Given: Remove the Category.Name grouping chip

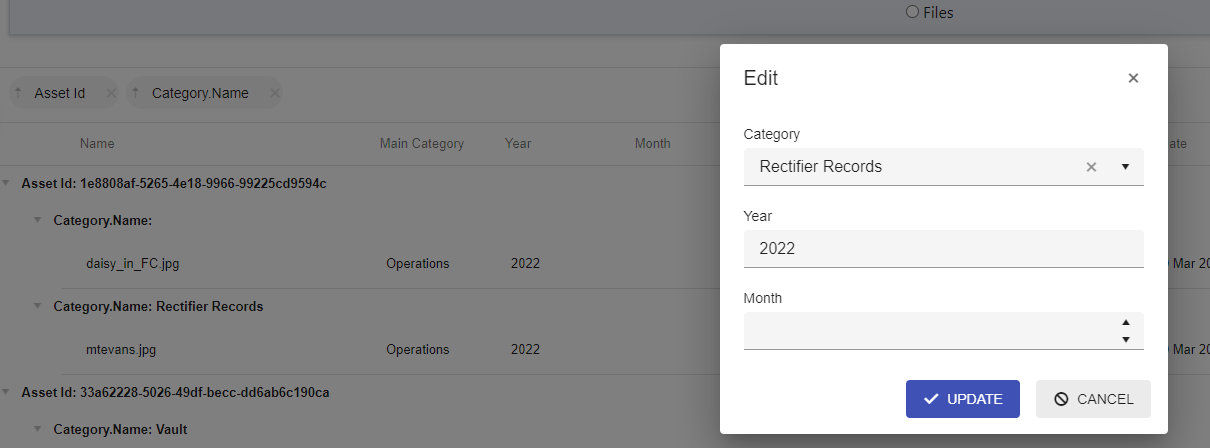Looking at the screenshot, I should click(x=274, y=93).
